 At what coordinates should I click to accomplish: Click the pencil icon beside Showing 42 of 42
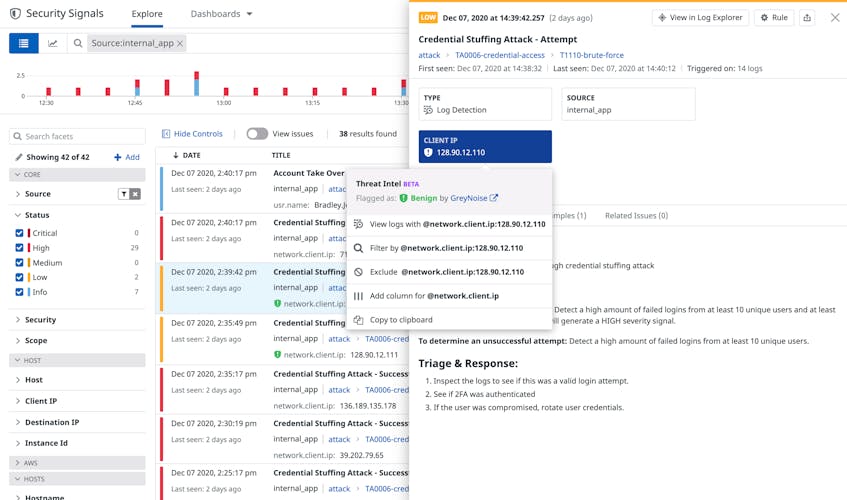[18, 157]
